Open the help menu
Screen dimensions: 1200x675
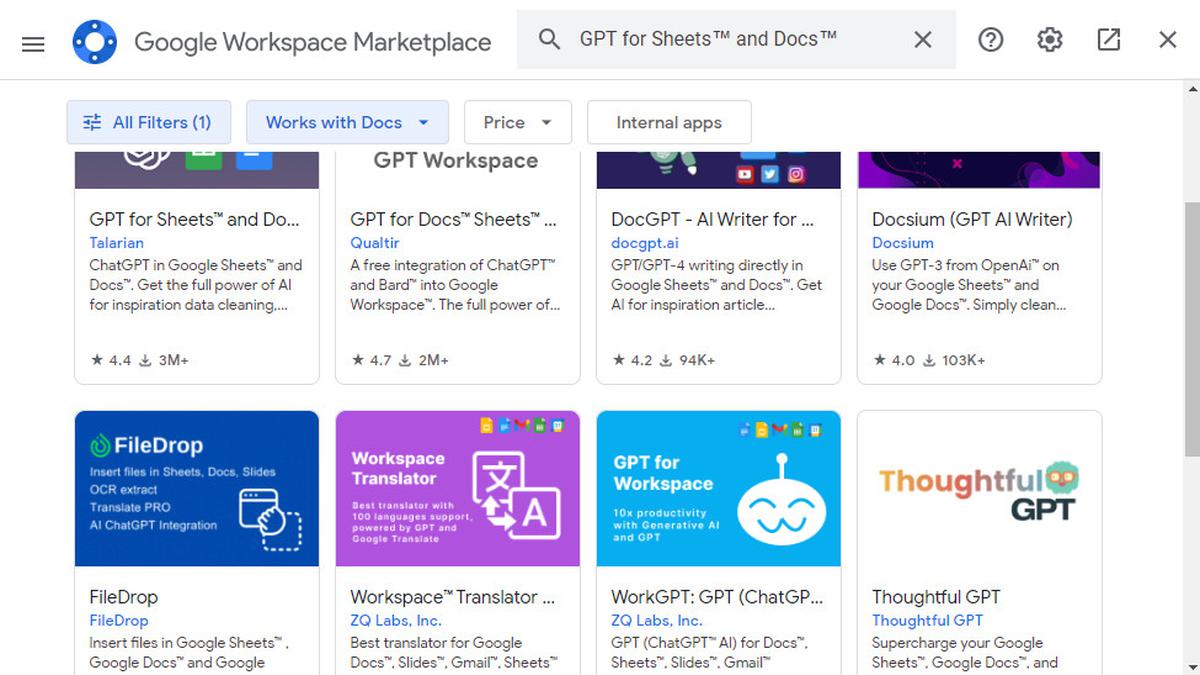click(990, 39)
